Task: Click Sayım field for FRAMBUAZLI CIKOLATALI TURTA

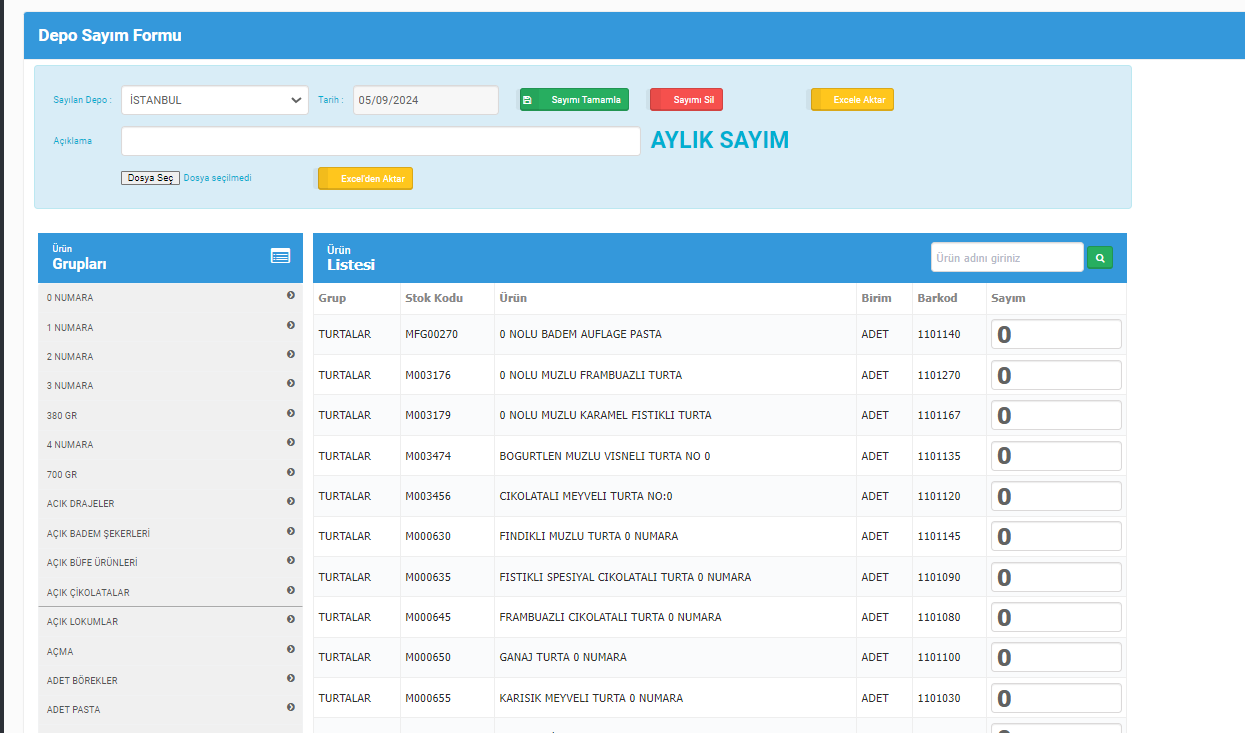Action: pyautogui.click(x=1056, y=617)
